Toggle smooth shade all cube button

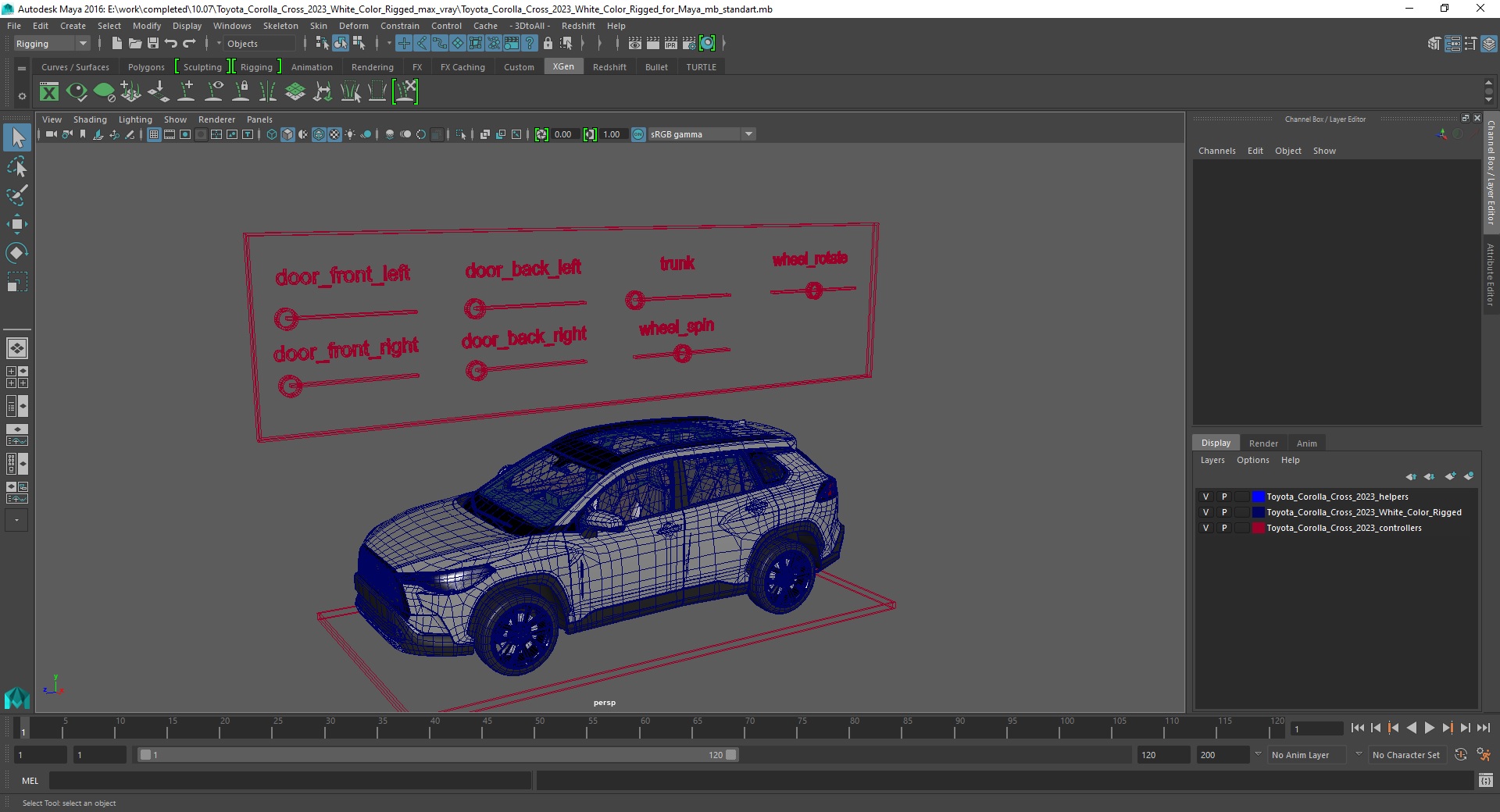coord(287,134)
